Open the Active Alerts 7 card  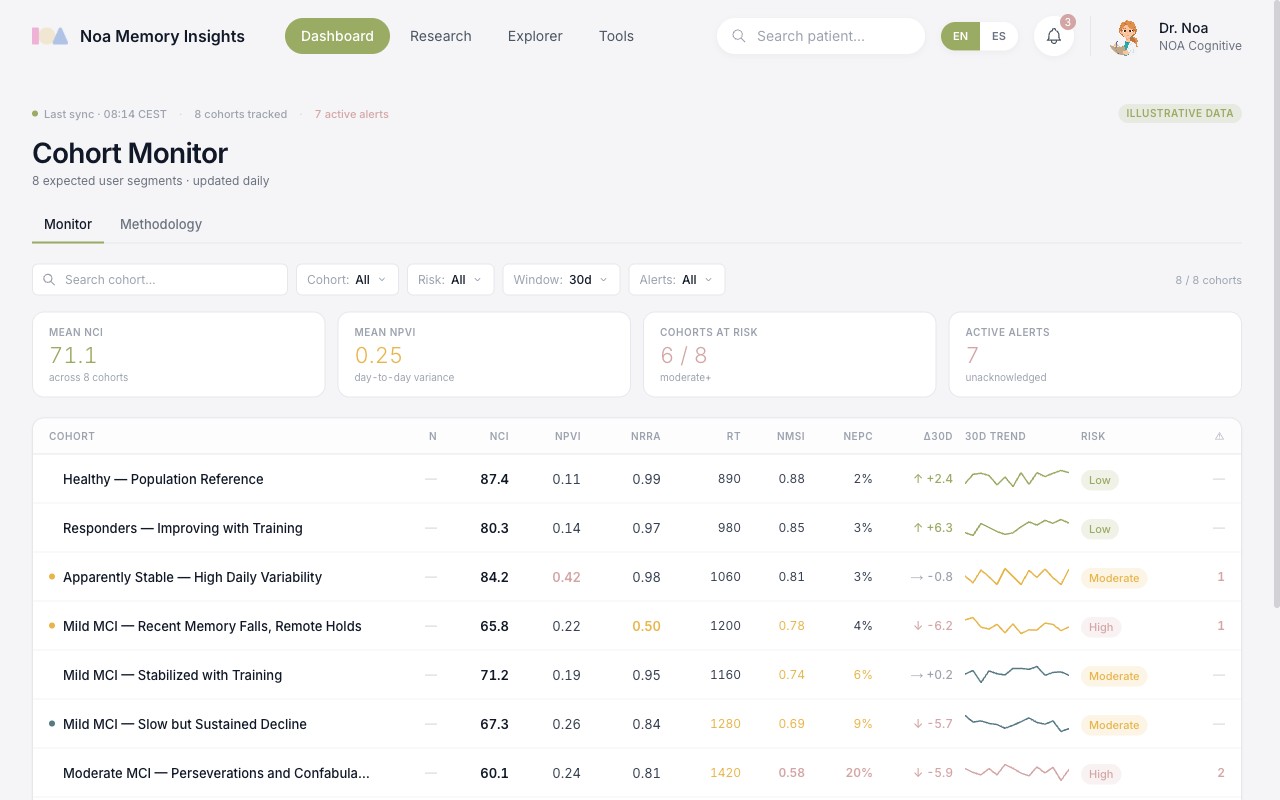[x=1095, y=354]
